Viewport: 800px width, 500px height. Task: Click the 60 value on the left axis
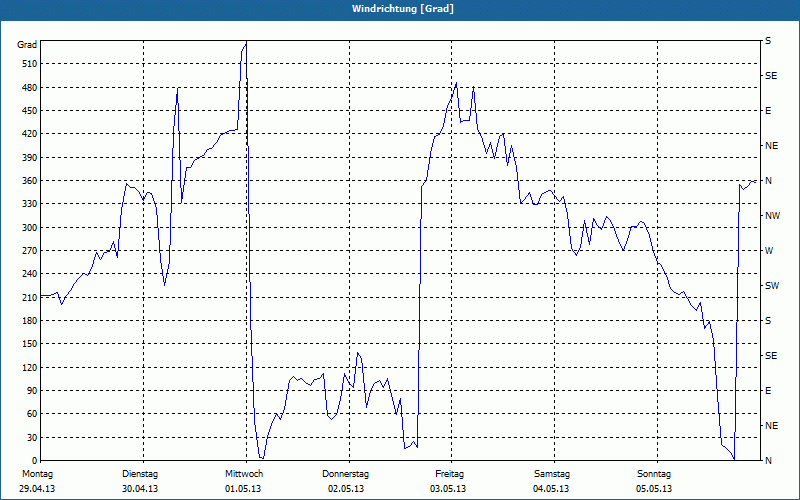pos(32,414)
